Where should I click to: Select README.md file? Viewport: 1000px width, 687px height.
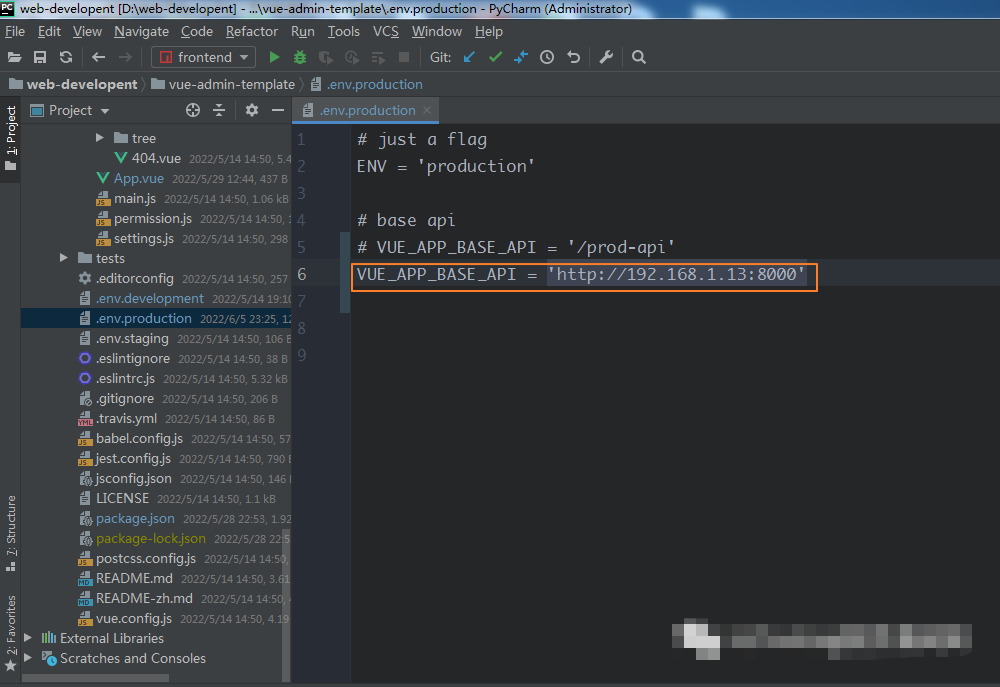134,578
